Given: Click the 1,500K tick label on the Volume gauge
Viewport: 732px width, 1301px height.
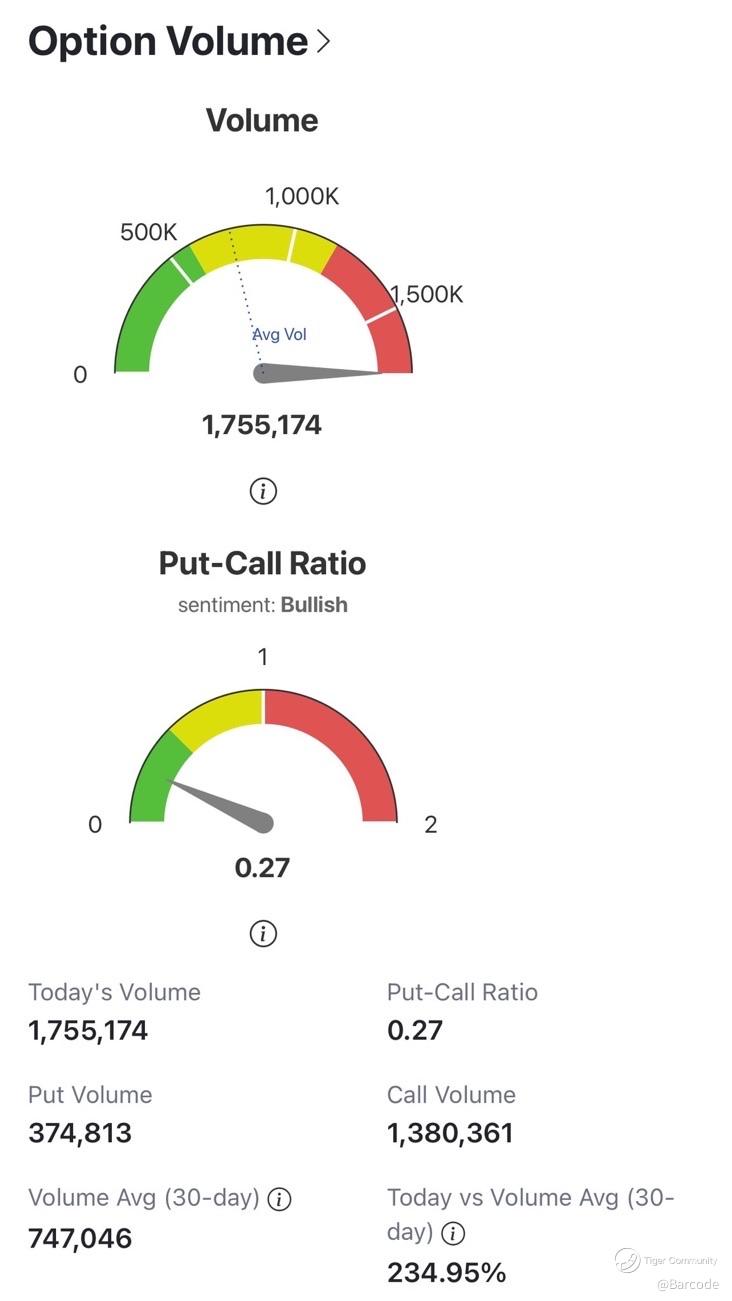Looking at the screenshot, I should tap(428, 295).
